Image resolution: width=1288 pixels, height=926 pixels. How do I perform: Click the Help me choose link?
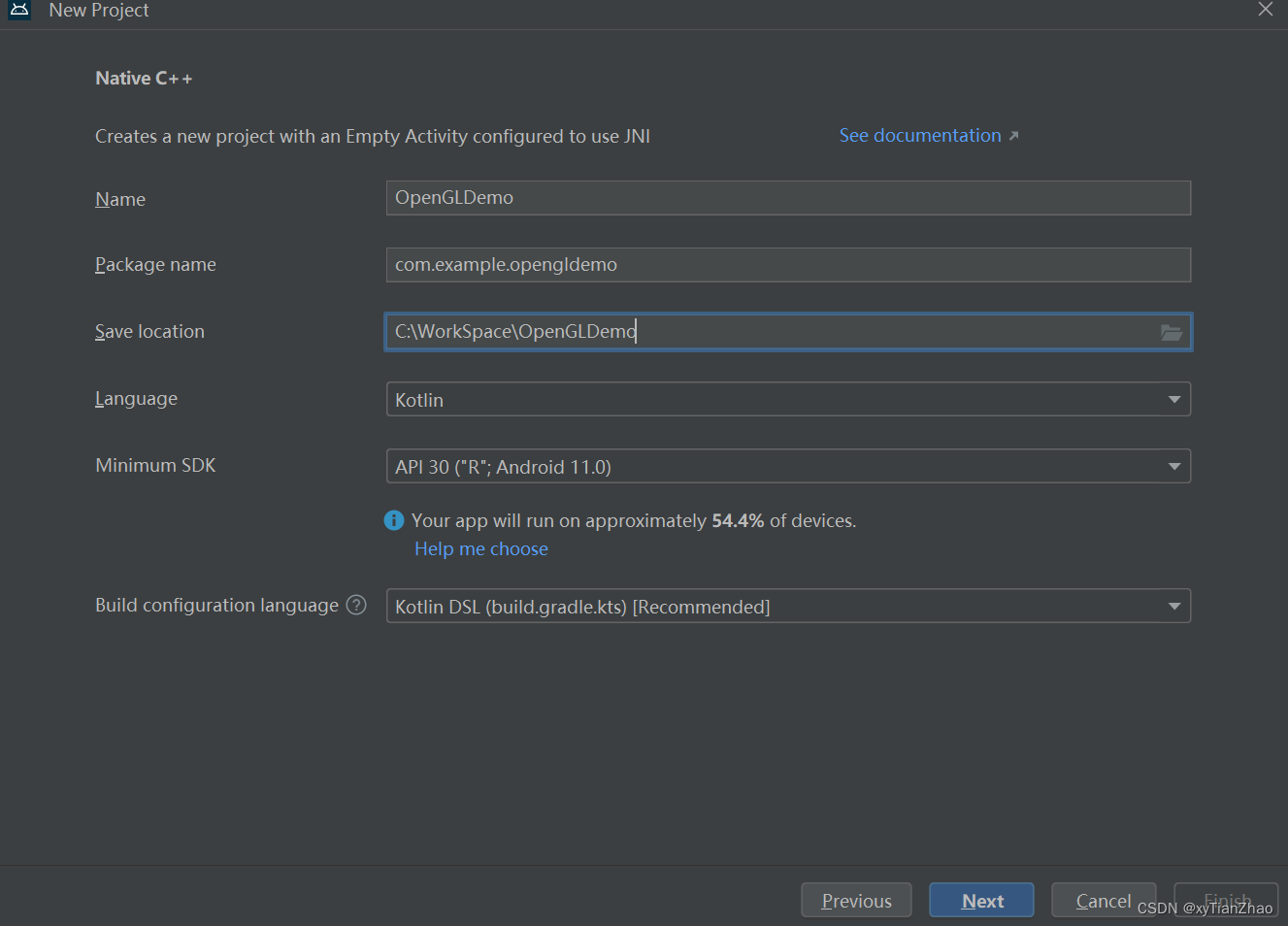[481, 549]
